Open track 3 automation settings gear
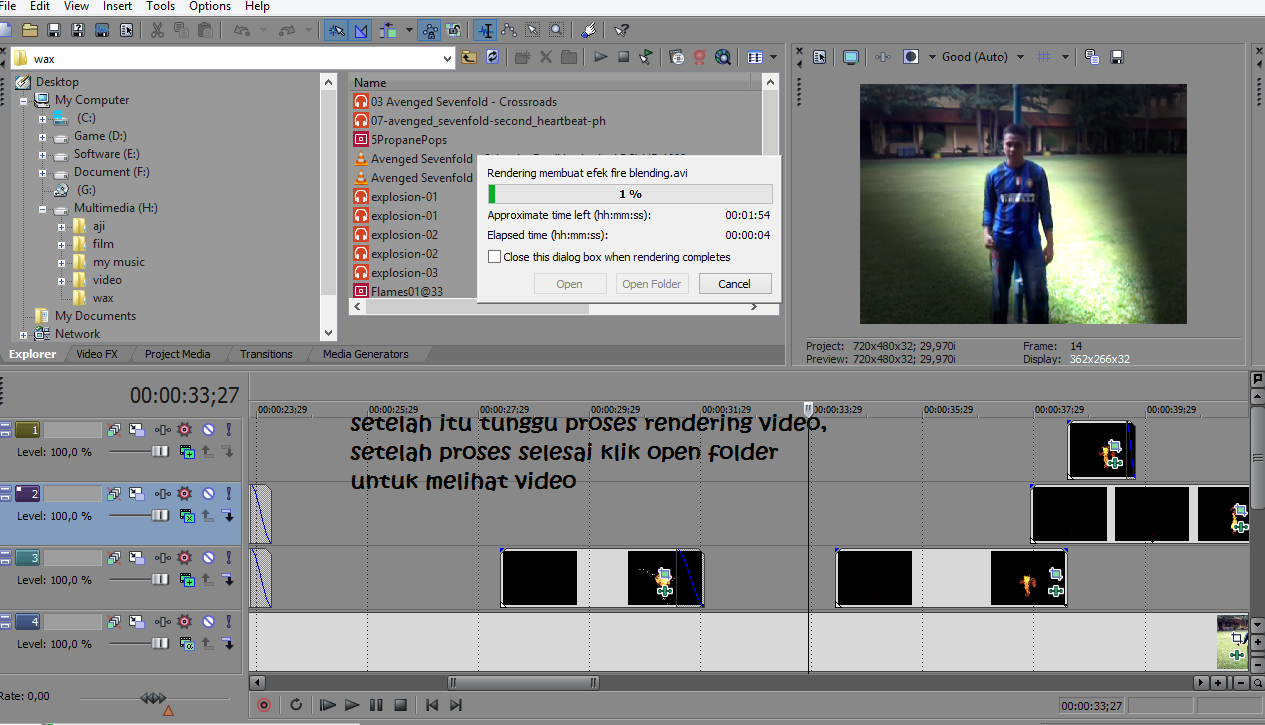 pos(184,558)
